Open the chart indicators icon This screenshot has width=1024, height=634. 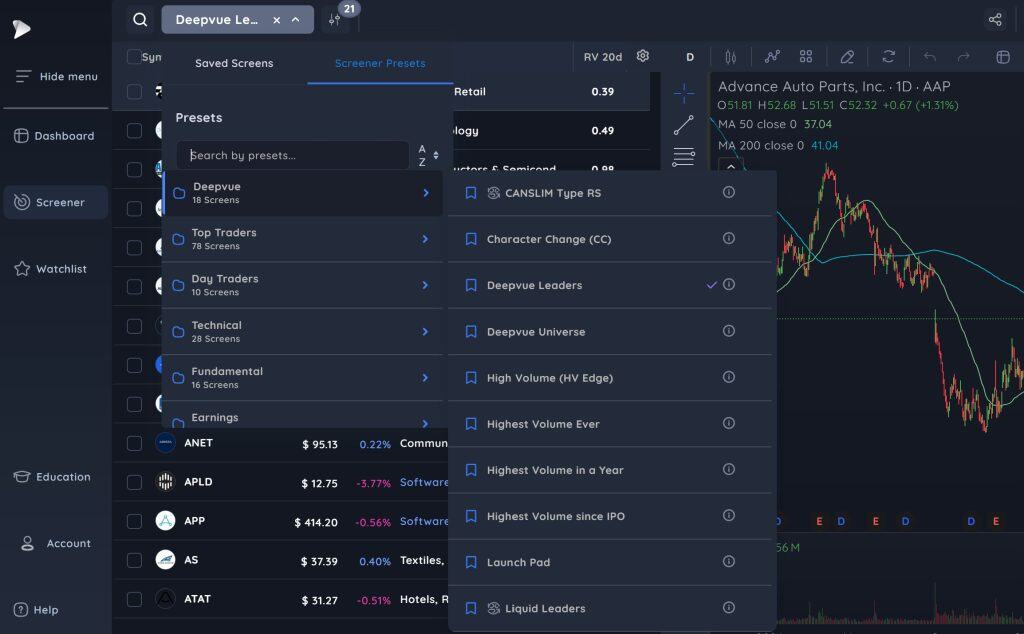(773, 57)
